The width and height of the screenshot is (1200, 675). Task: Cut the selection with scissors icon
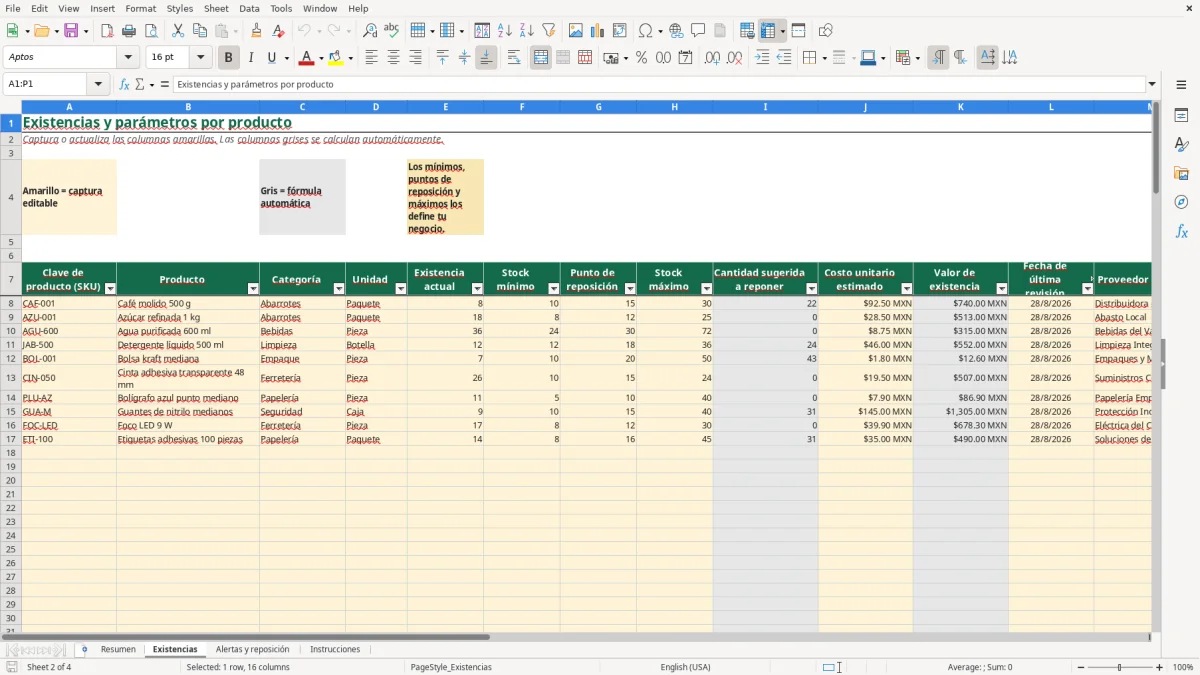point(178,31)
